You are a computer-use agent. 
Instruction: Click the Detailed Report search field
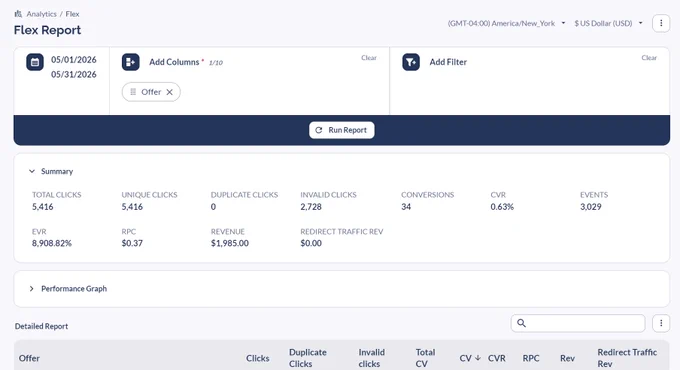[578, 323]
